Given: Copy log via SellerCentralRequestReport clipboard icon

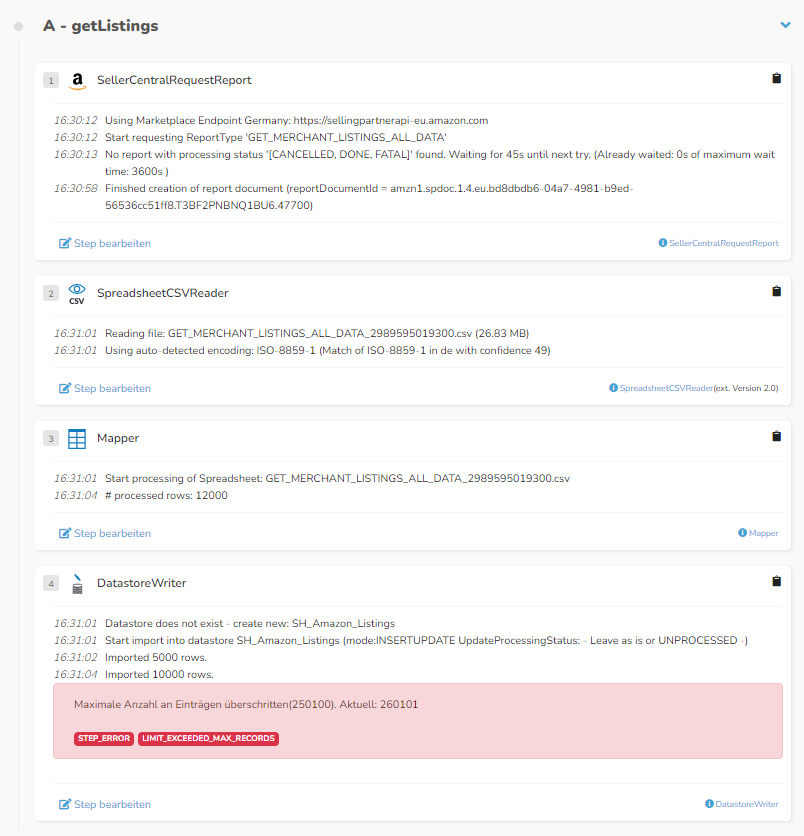Looking at the screenshot, I should [776, 78].
